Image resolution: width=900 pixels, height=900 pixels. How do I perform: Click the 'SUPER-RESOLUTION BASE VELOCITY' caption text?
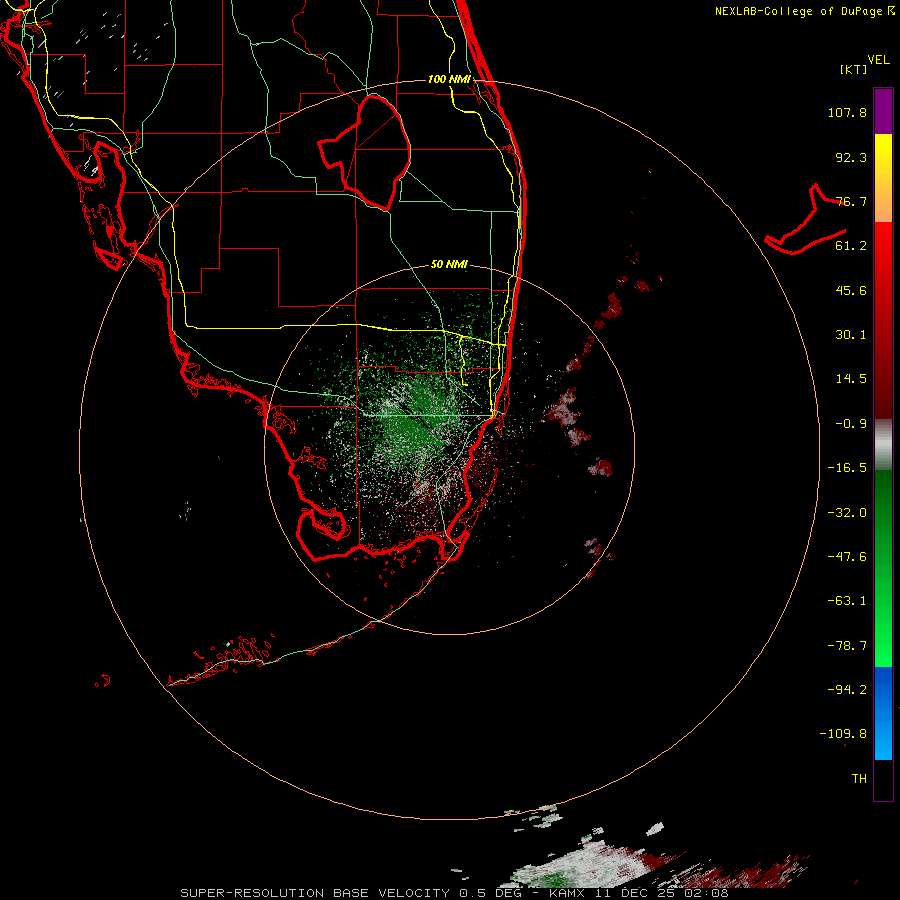click(x=315, y=893)
